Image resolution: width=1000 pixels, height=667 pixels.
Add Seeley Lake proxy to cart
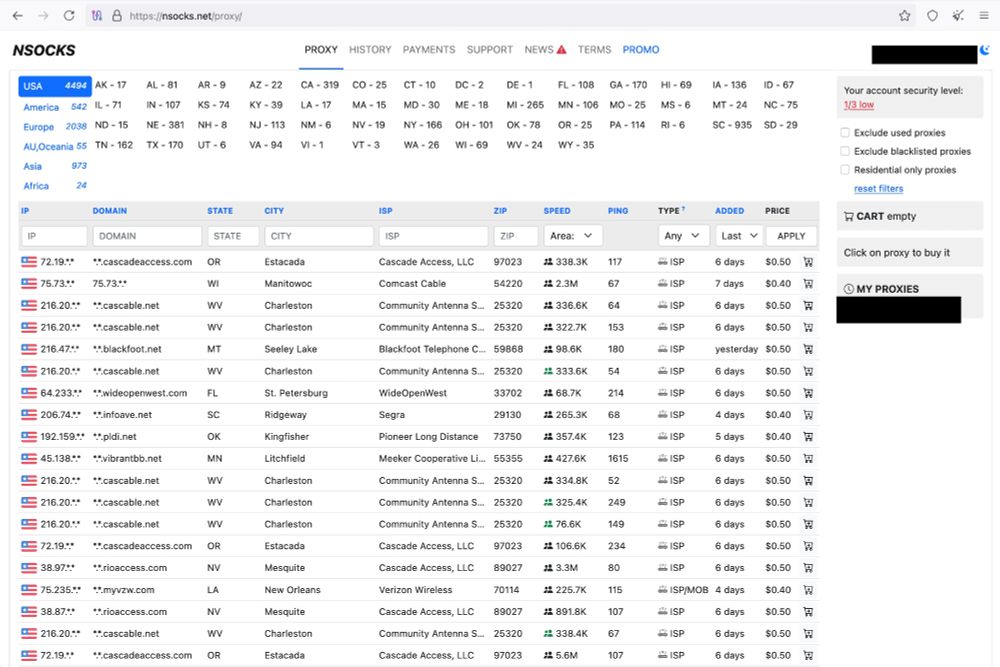pos(808,349)
